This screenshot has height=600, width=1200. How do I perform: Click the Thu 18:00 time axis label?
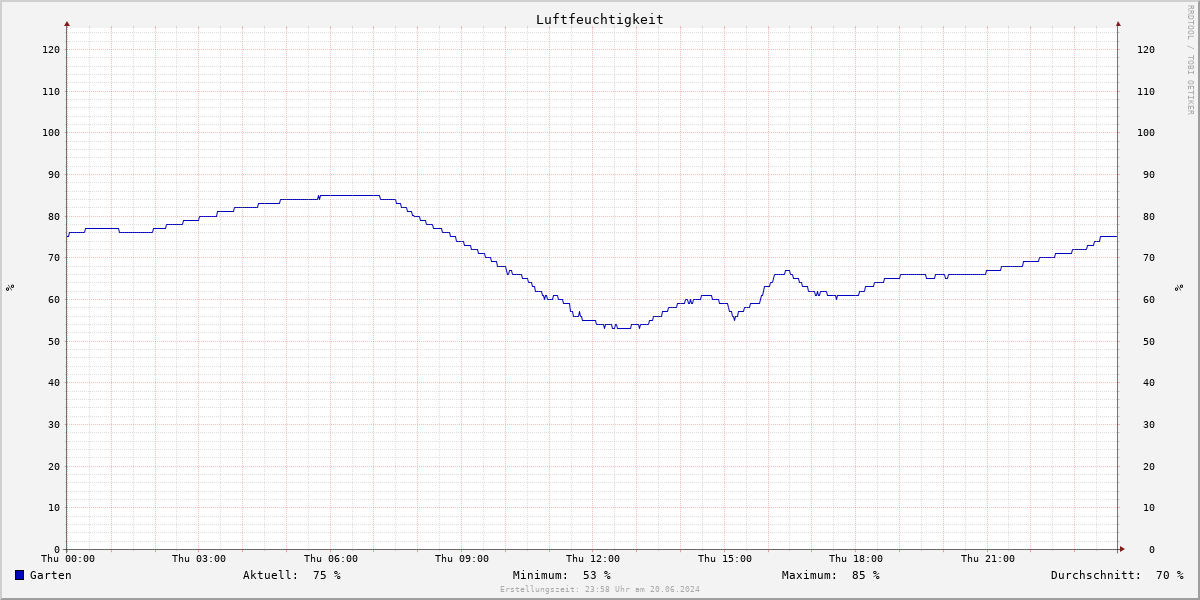pos(856,559)
